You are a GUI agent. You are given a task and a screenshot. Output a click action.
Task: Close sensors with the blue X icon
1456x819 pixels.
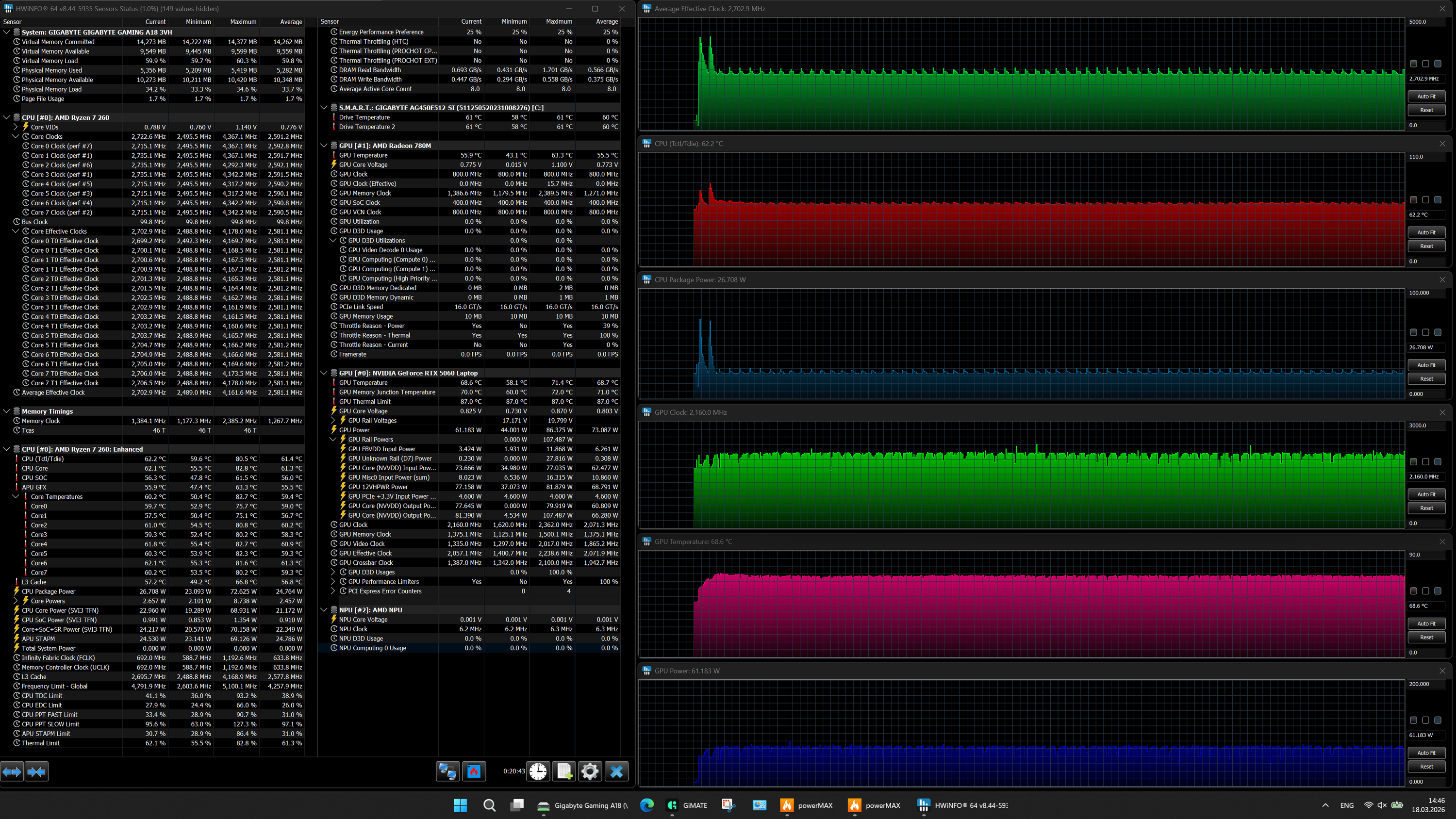pyautogui.click(x=617, y=771)
